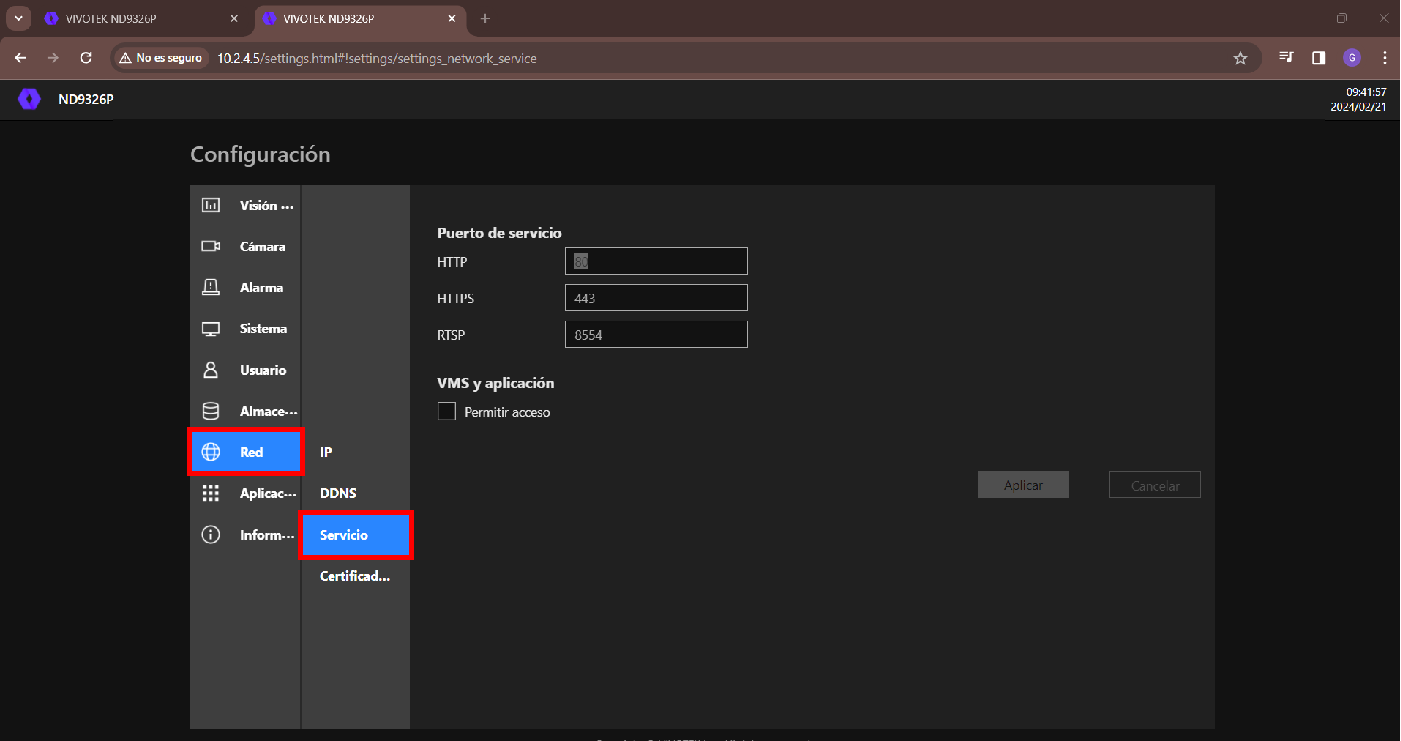
Task: Click the 'Puerto de servicio' heading
Action: click(x=499, y=233)
